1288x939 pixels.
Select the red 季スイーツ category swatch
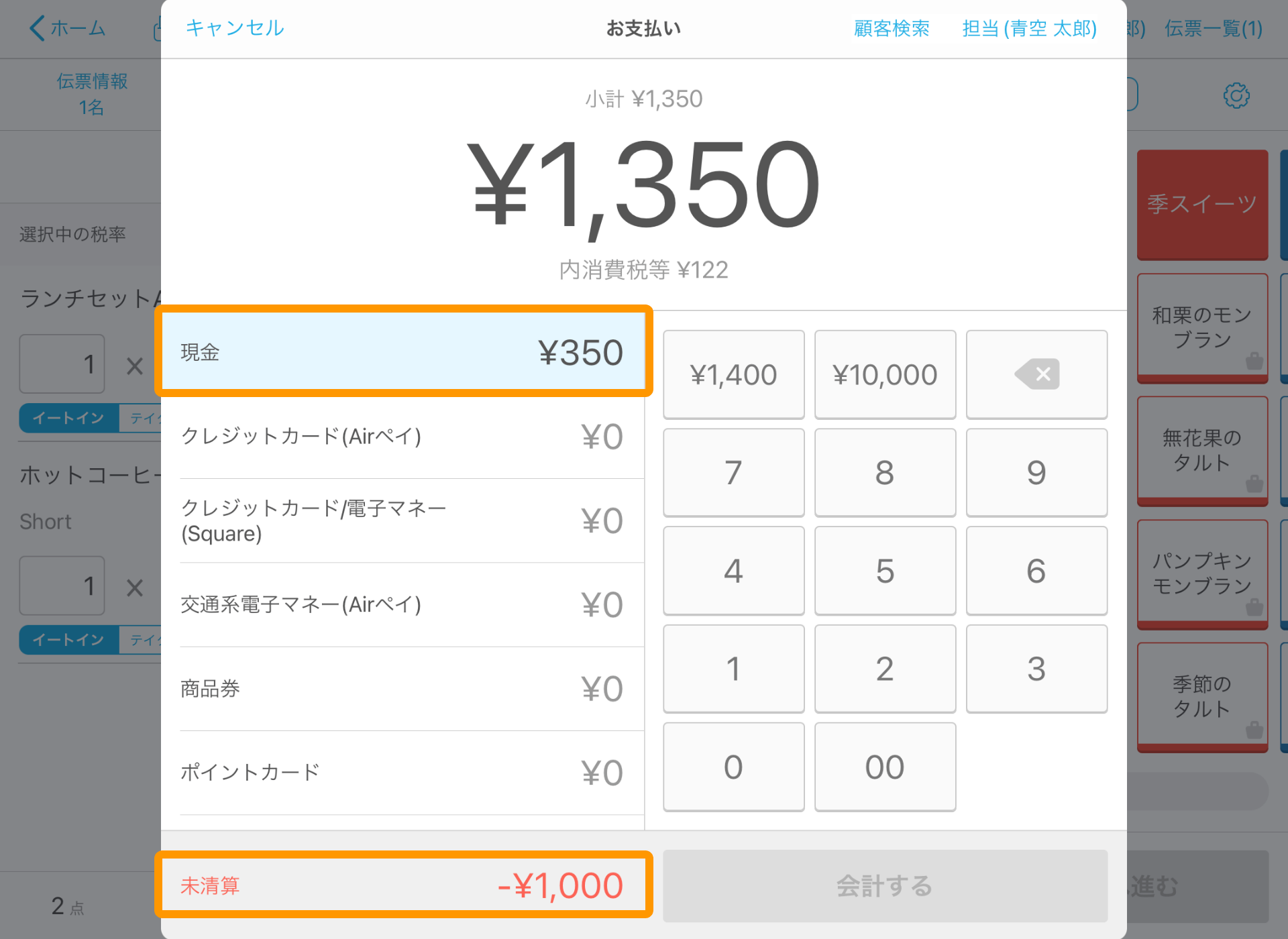tap(1201, 205)
